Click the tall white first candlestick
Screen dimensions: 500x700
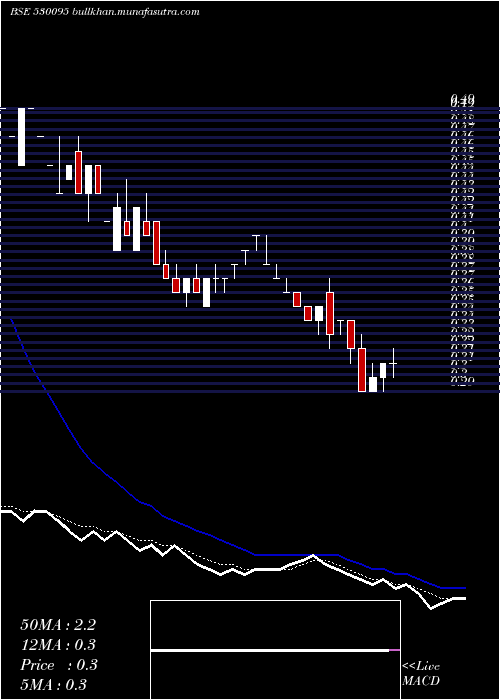pyautogui.click(x=21, y=137)
